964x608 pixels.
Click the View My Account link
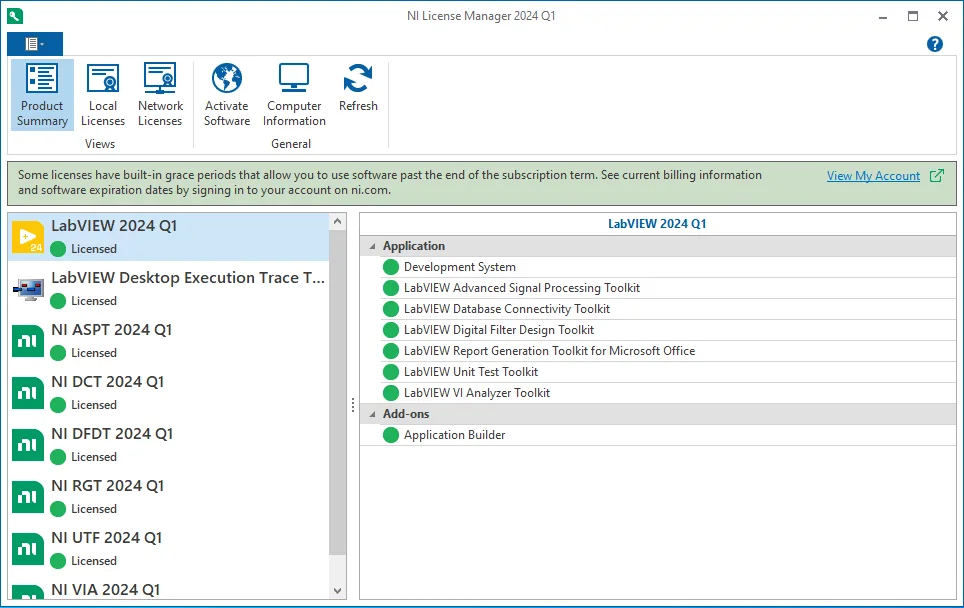click(x=873, y=176)
